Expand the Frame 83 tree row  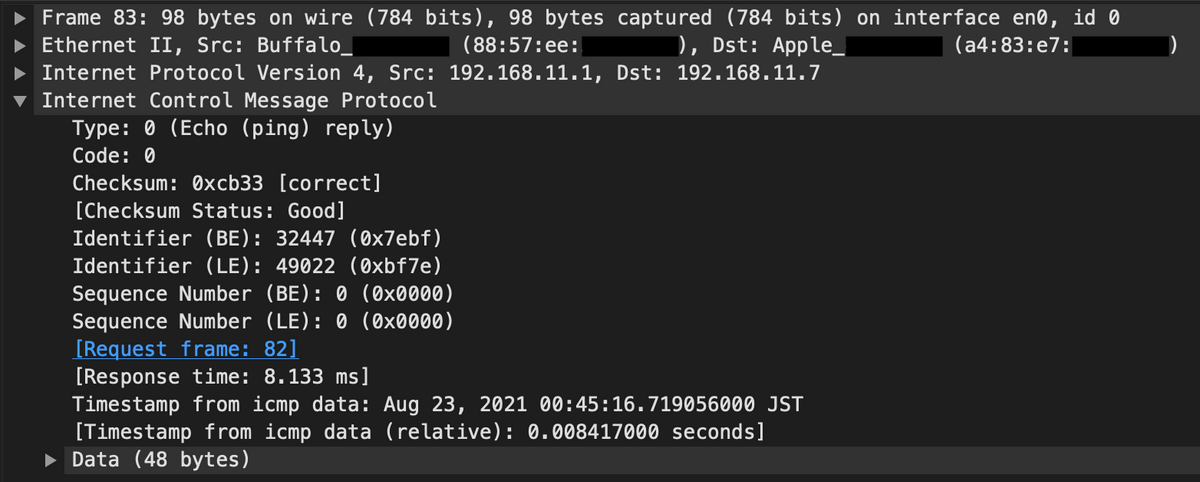(18, 19)
